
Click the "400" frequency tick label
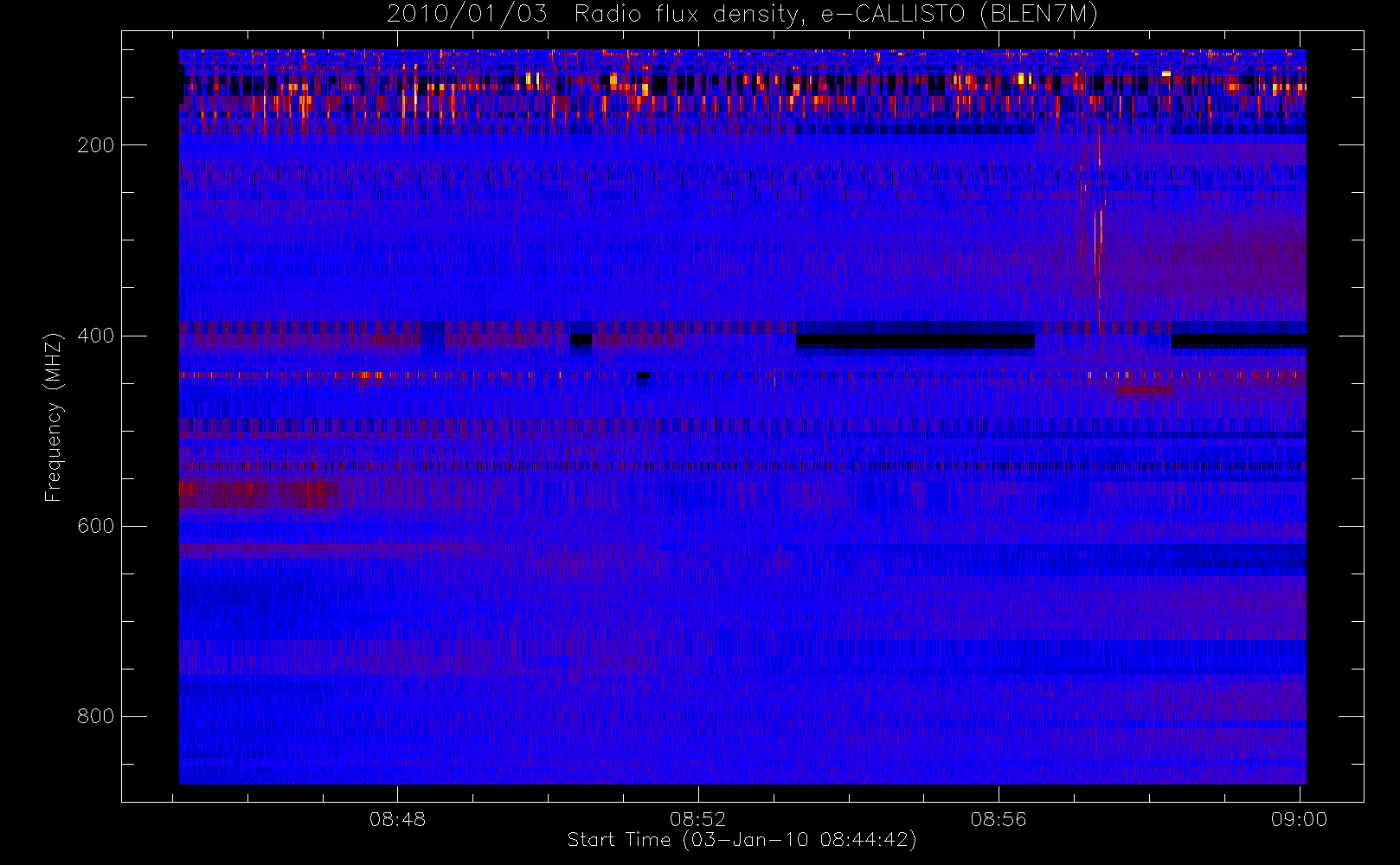point(95,336)
